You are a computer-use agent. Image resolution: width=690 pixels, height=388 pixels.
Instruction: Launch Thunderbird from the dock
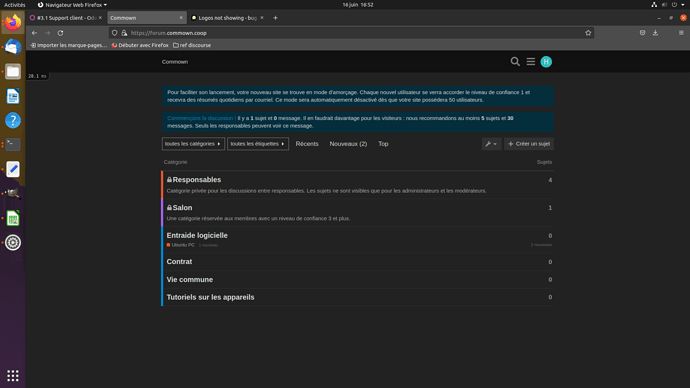[13, 47]
